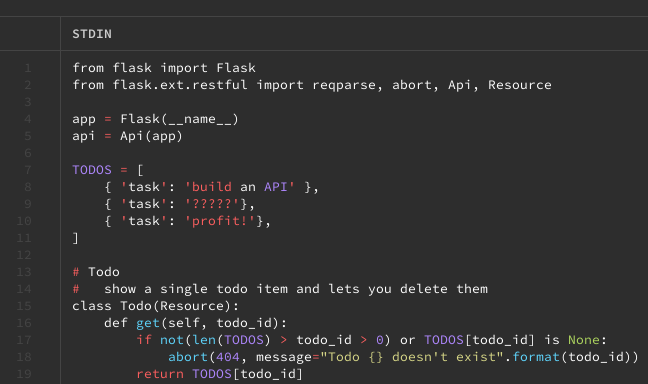The image size is (648, 384).
Task: Click 'len' function call on line 17
Action: pyautogui.click(x=204, y=340)
